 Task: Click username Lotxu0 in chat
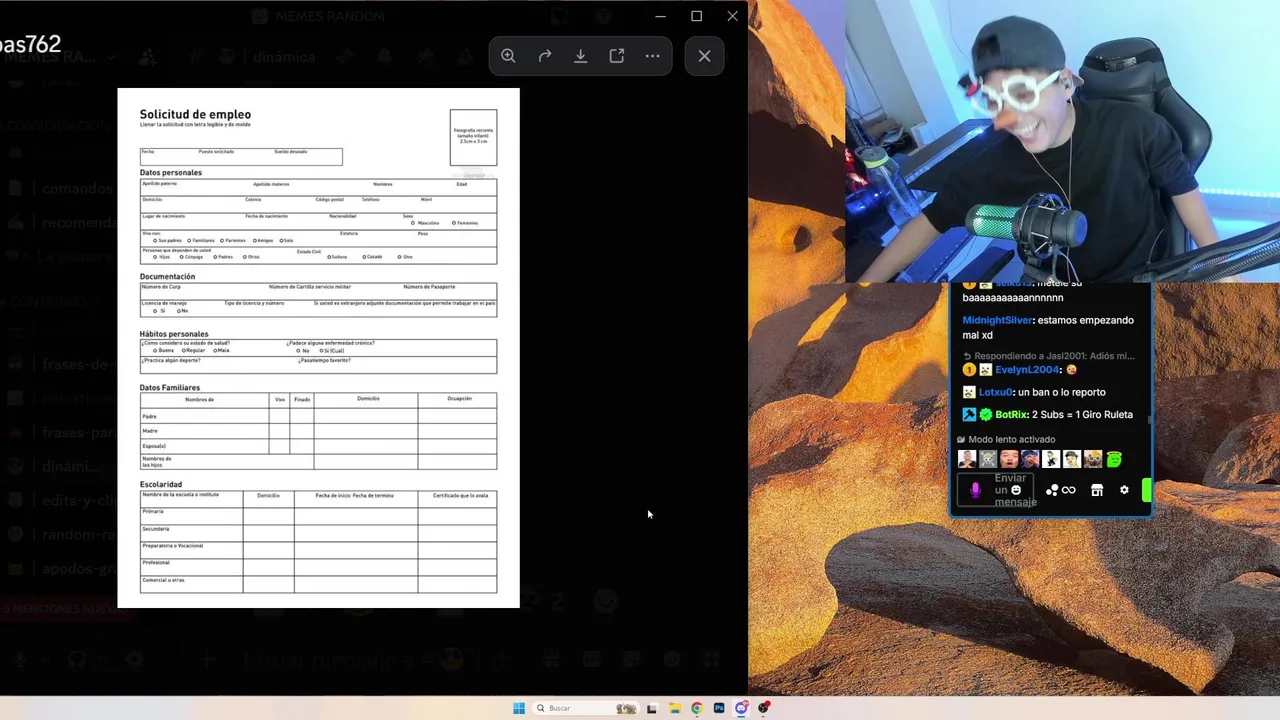(x=996, y=392)
